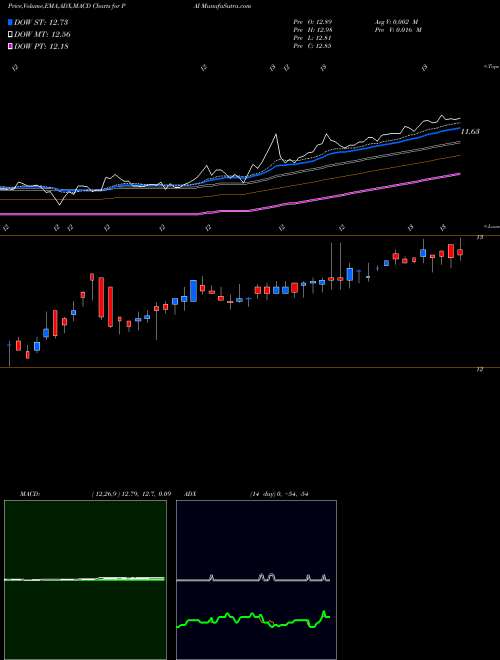The height and width of the screenshot is (660, 500).
Task: Click the first diamond marker in the top marker row
Action: coord(15,67)
